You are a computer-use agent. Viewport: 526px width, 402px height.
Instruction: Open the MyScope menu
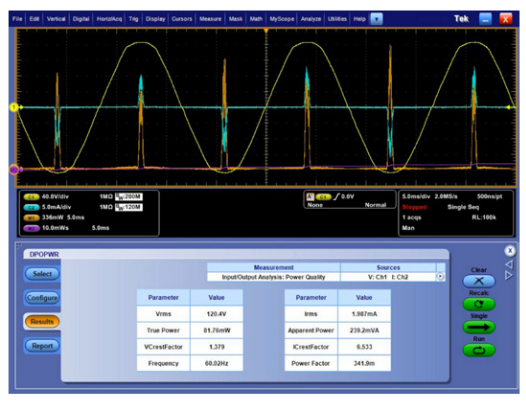click(x=282, y=19)
